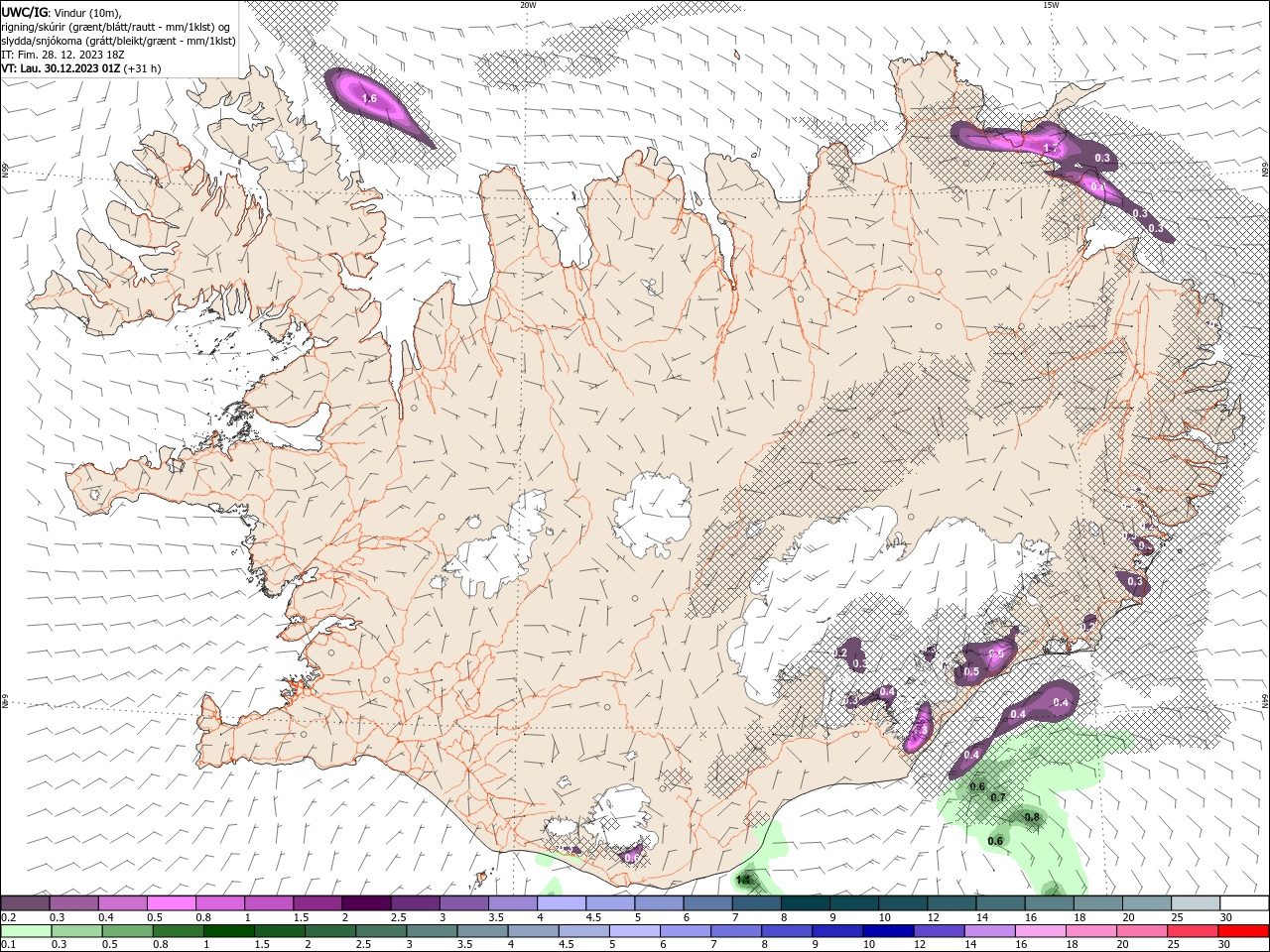
Task: Click the 1.1 rain value on south coast
Action: (x=744, y=880)
